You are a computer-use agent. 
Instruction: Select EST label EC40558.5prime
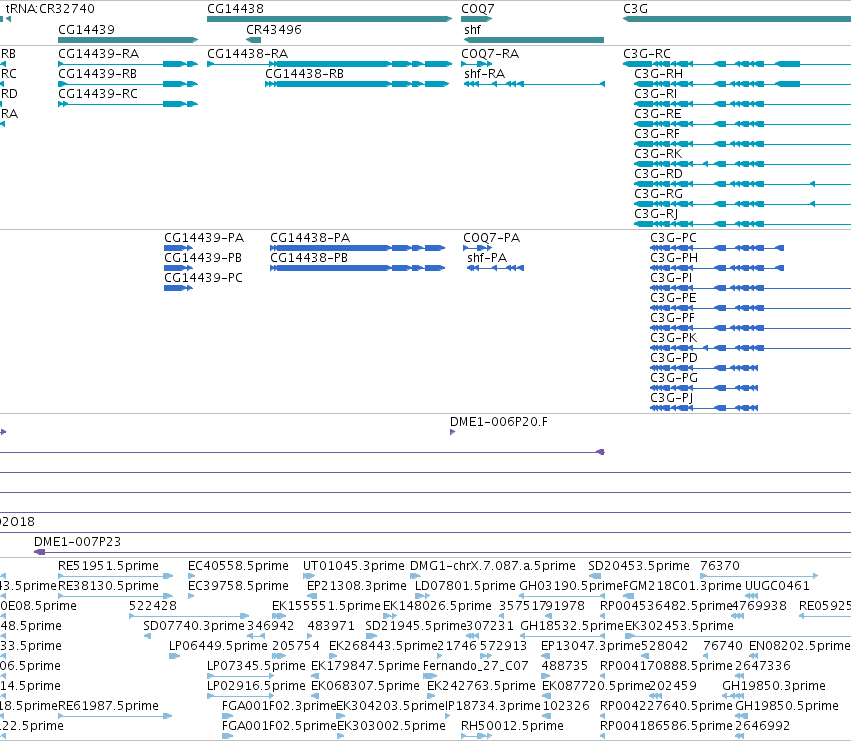tap(238, 566)
